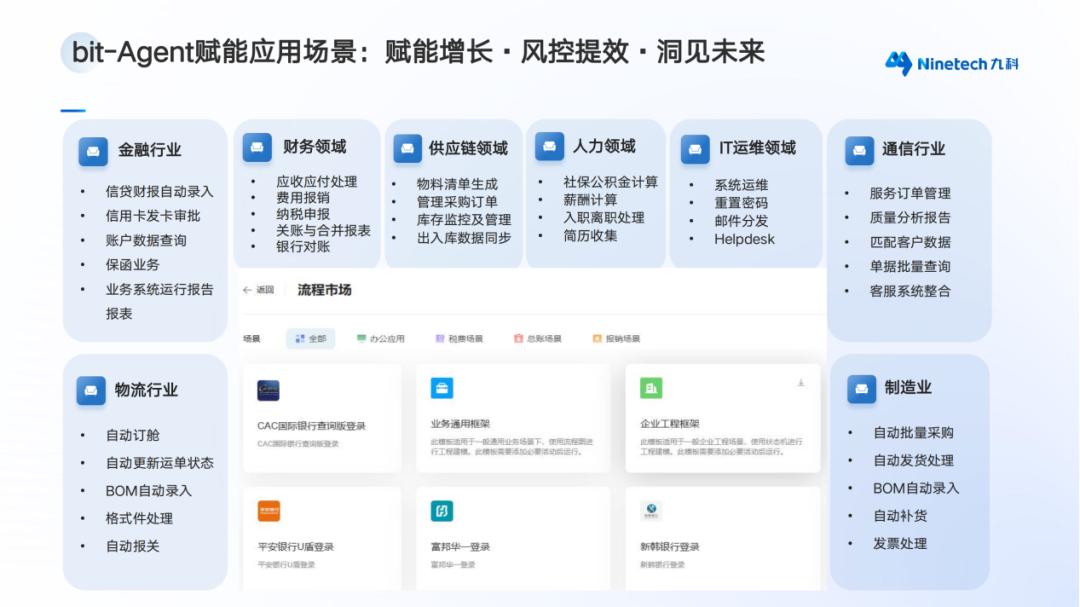The height and width of the screenshot is (607, 1080).
Task: Click the Ninetech 九科 logo
Action: point(951,64)
